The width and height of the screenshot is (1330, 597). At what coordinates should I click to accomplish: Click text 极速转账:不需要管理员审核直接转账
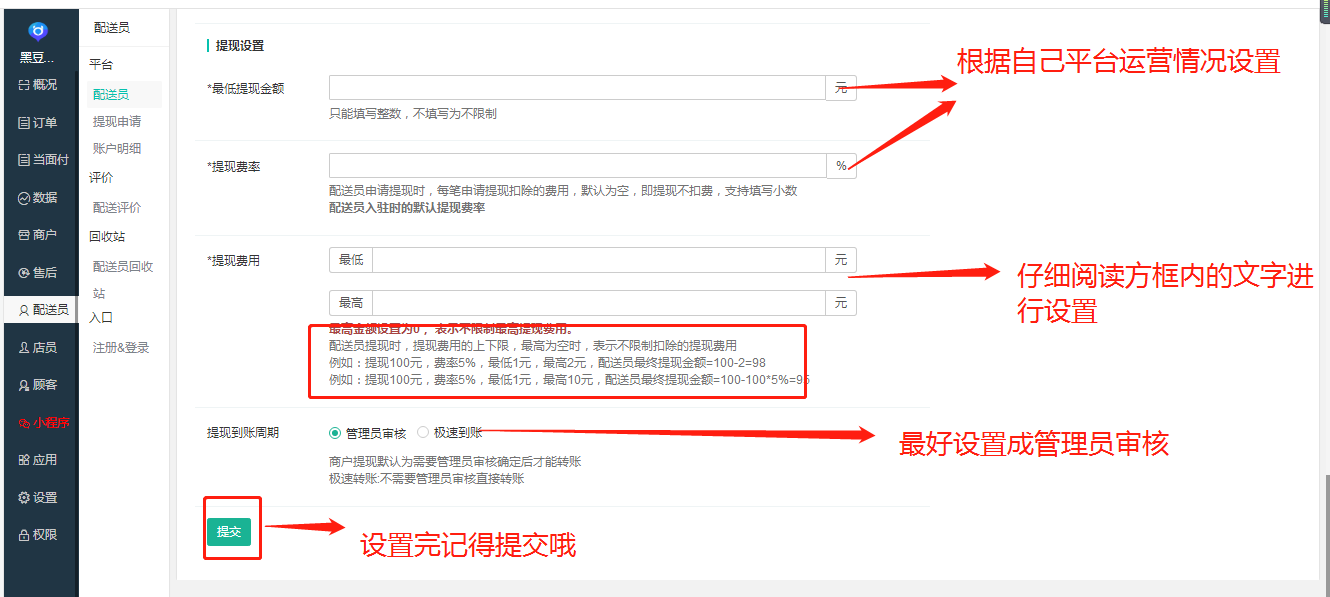427,479
